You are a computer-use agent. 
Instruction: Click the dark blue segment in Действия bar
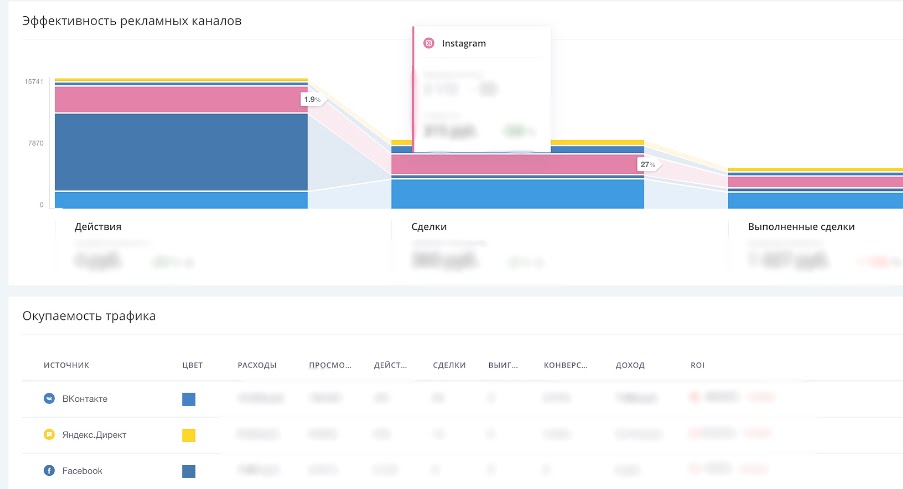[180, 150]
